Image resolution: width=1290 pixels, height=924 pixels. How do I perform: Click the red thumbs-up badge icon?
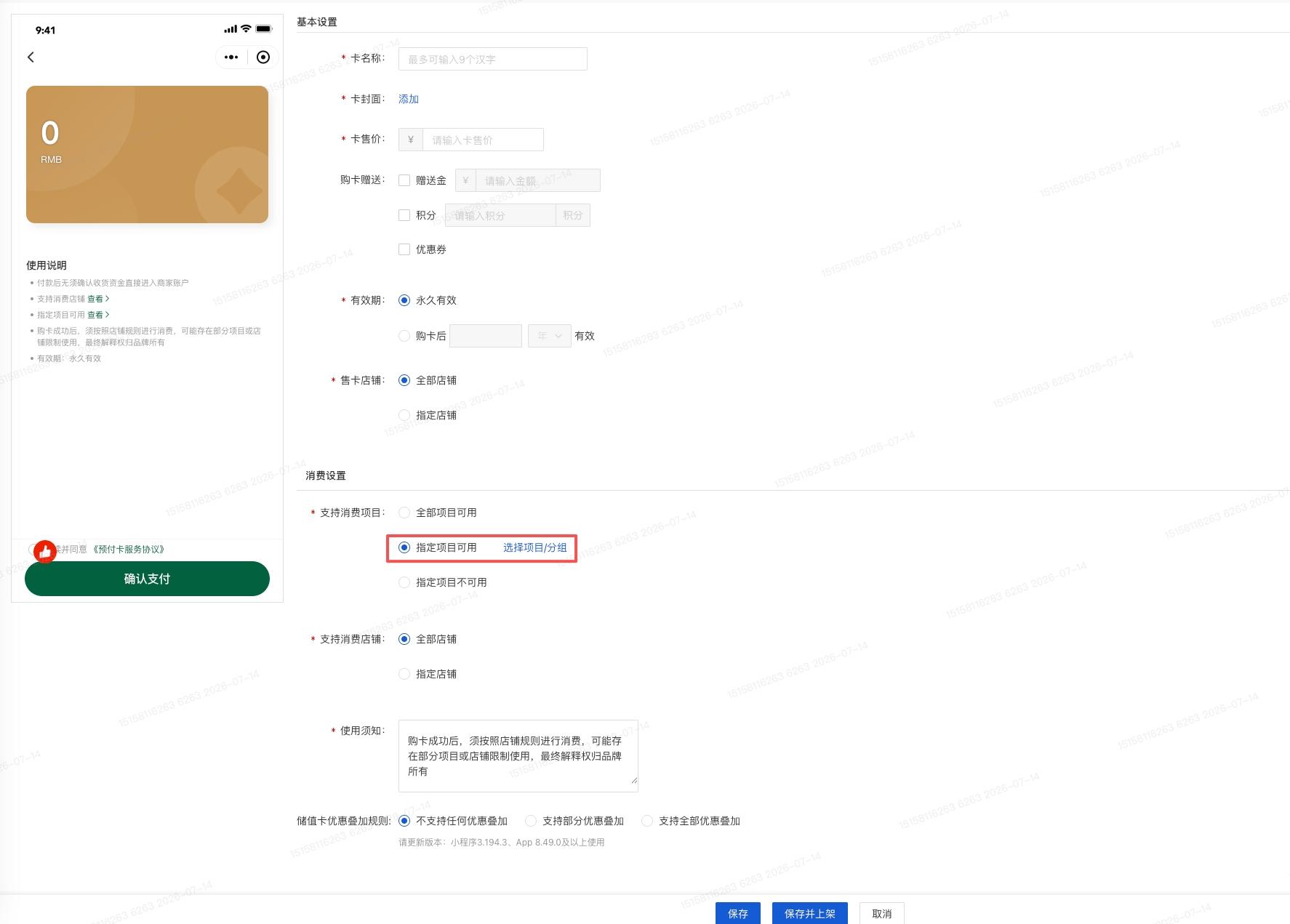(x=45, y=552)
